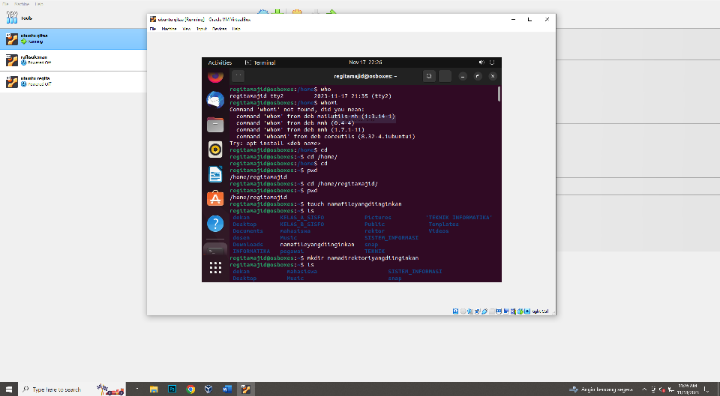Click the volume icon in Ubuntu top bar
720x396 pixels.
pyautogui.click(x=481, y=62)
